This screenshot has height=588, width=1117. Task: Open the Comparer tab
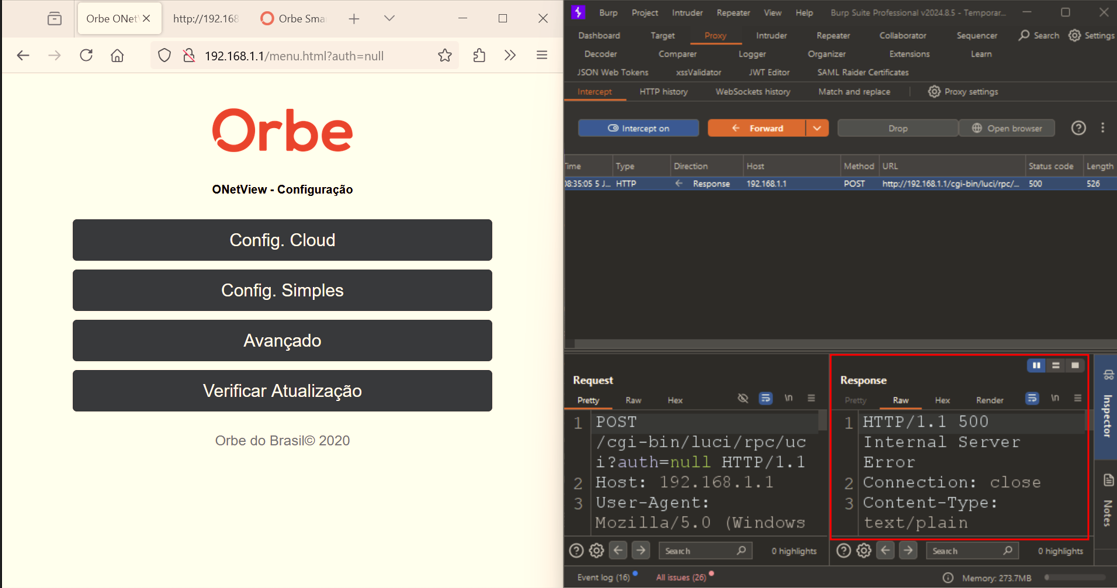tap(677, 54)
